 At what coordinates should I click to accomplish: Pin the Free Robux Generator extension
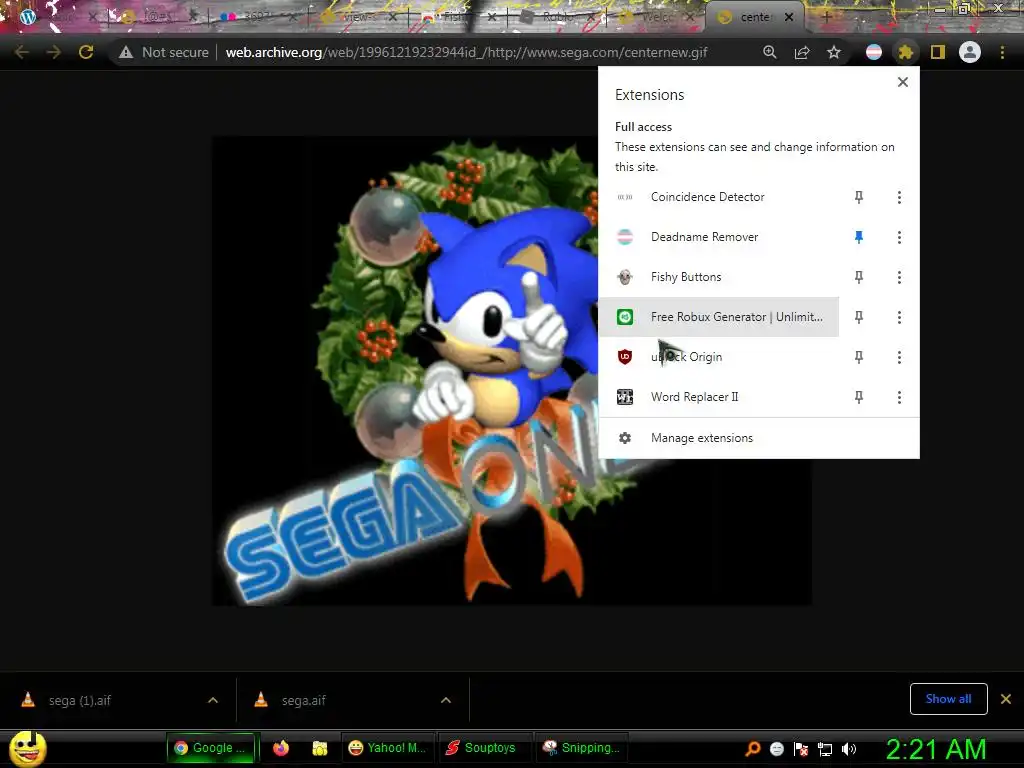(859, 317)
